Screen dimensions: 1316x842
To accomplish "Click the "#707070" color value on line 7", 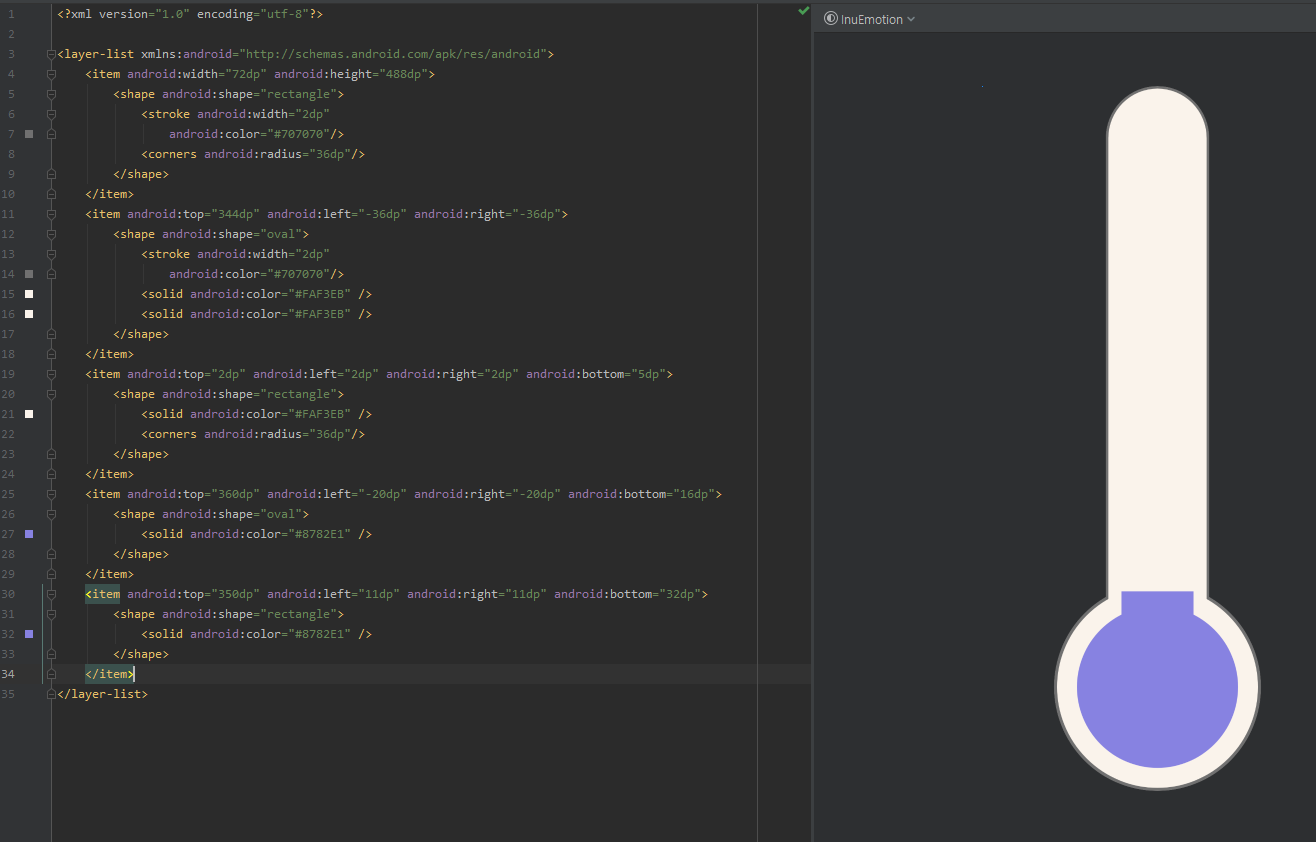I will pos(298,134).
